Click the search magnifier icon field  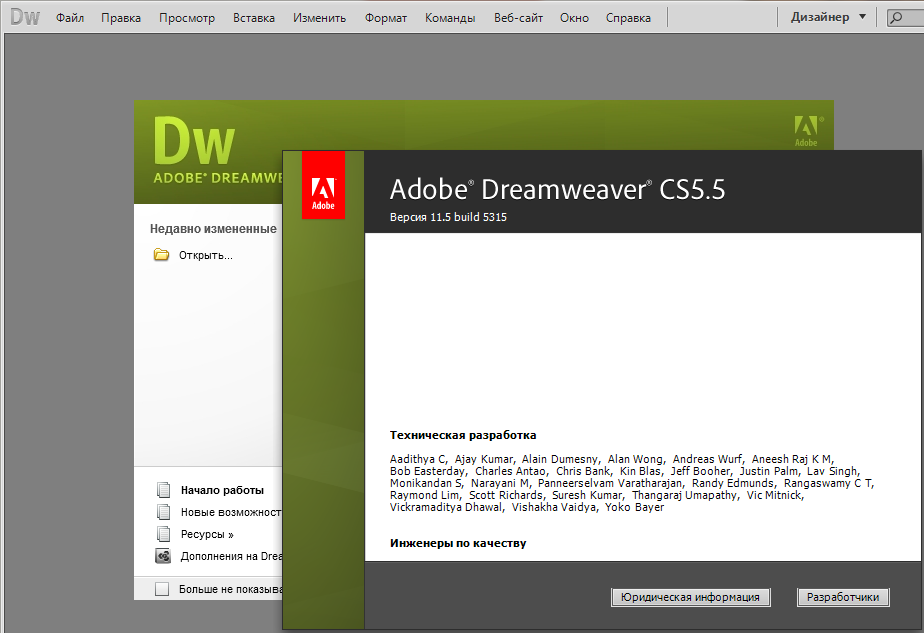(x=905, y=18)
